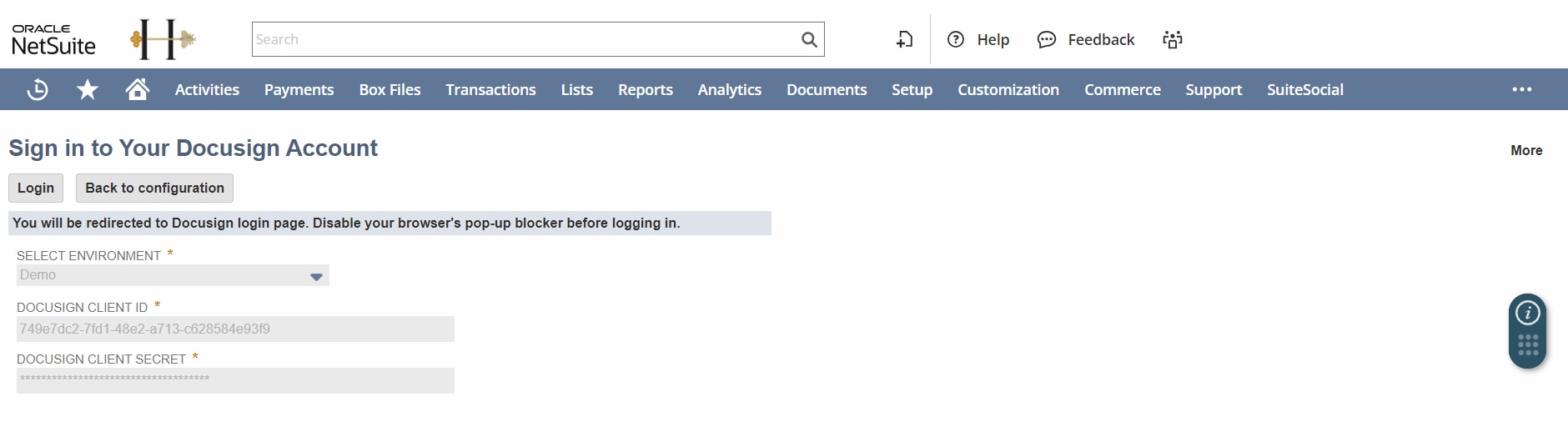This screenshot has height=437, width=1568.
Task: Expand the More link at top right
Action: point(1525,150)
